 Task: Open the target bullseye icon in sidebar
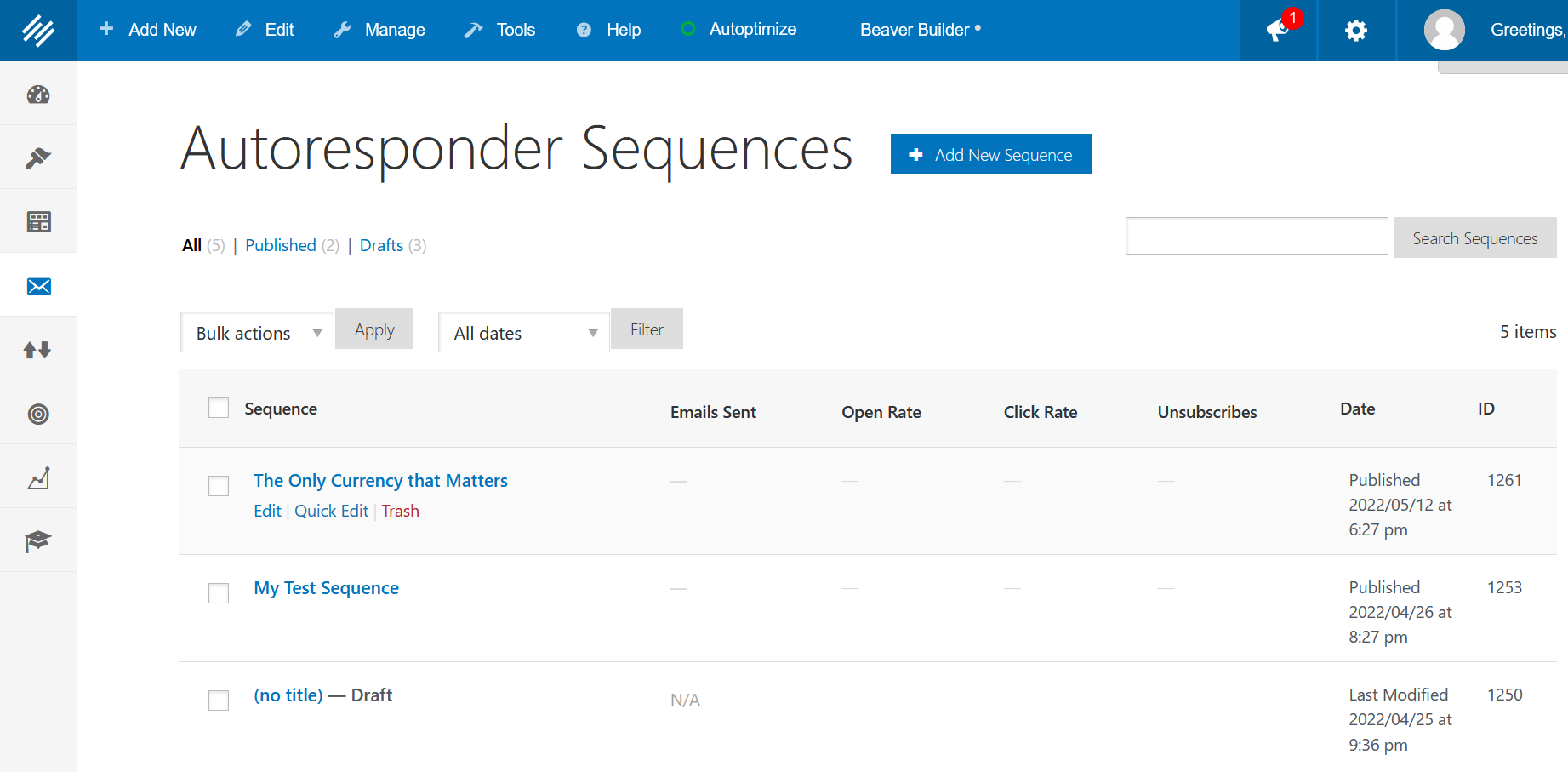click(38, 414)
